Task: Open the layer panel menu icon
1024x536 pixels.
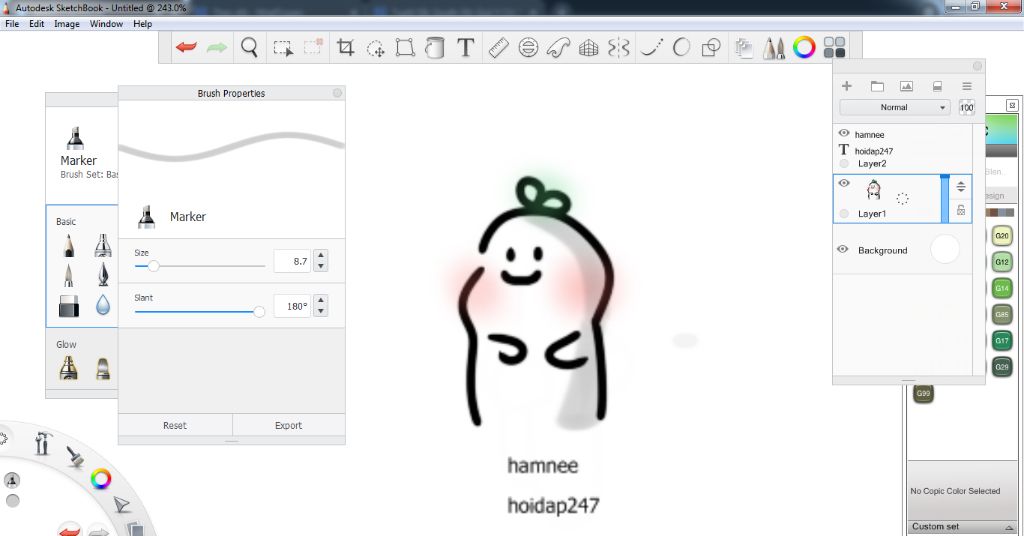Action: 967,86
